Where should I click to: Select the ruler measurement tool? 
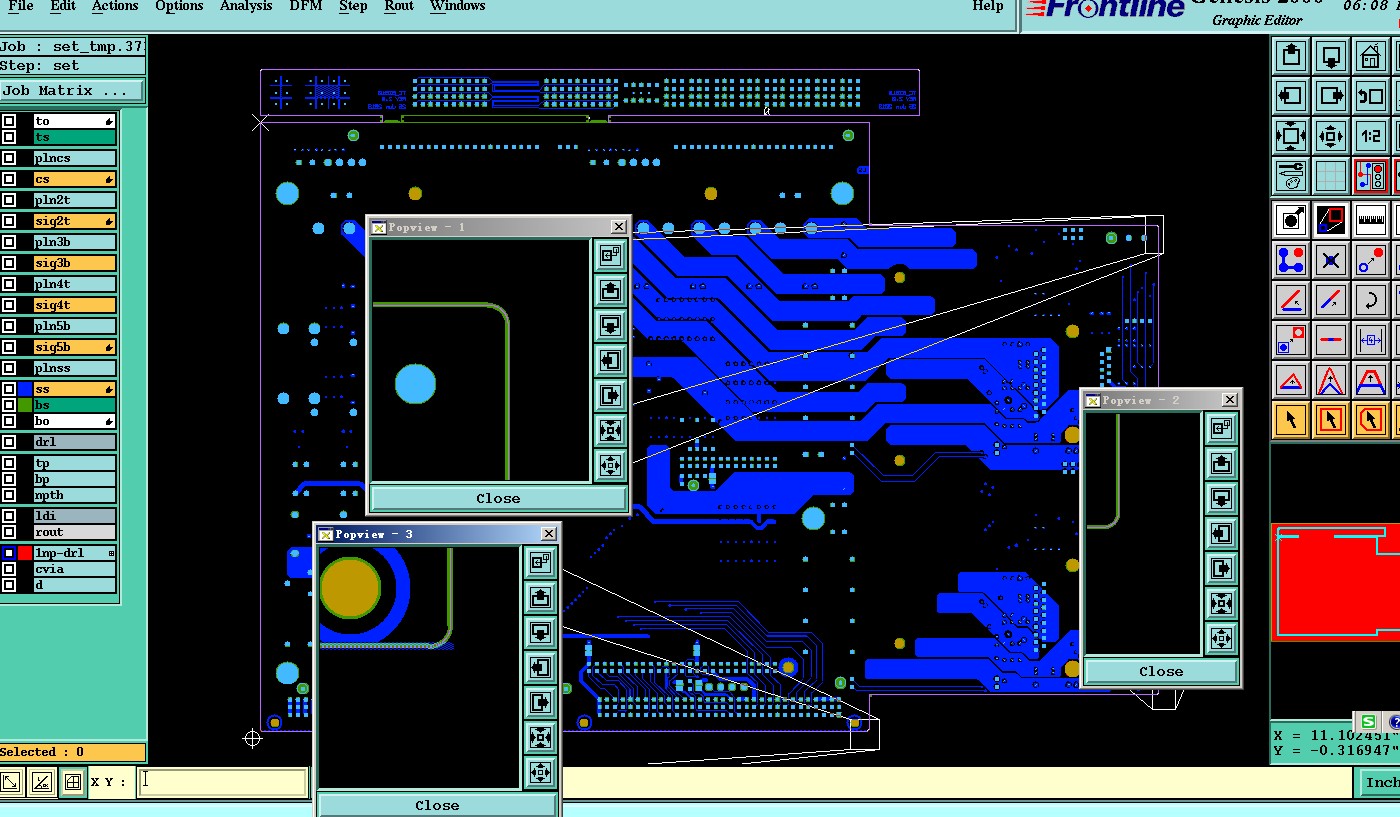tap(1371, 219)
